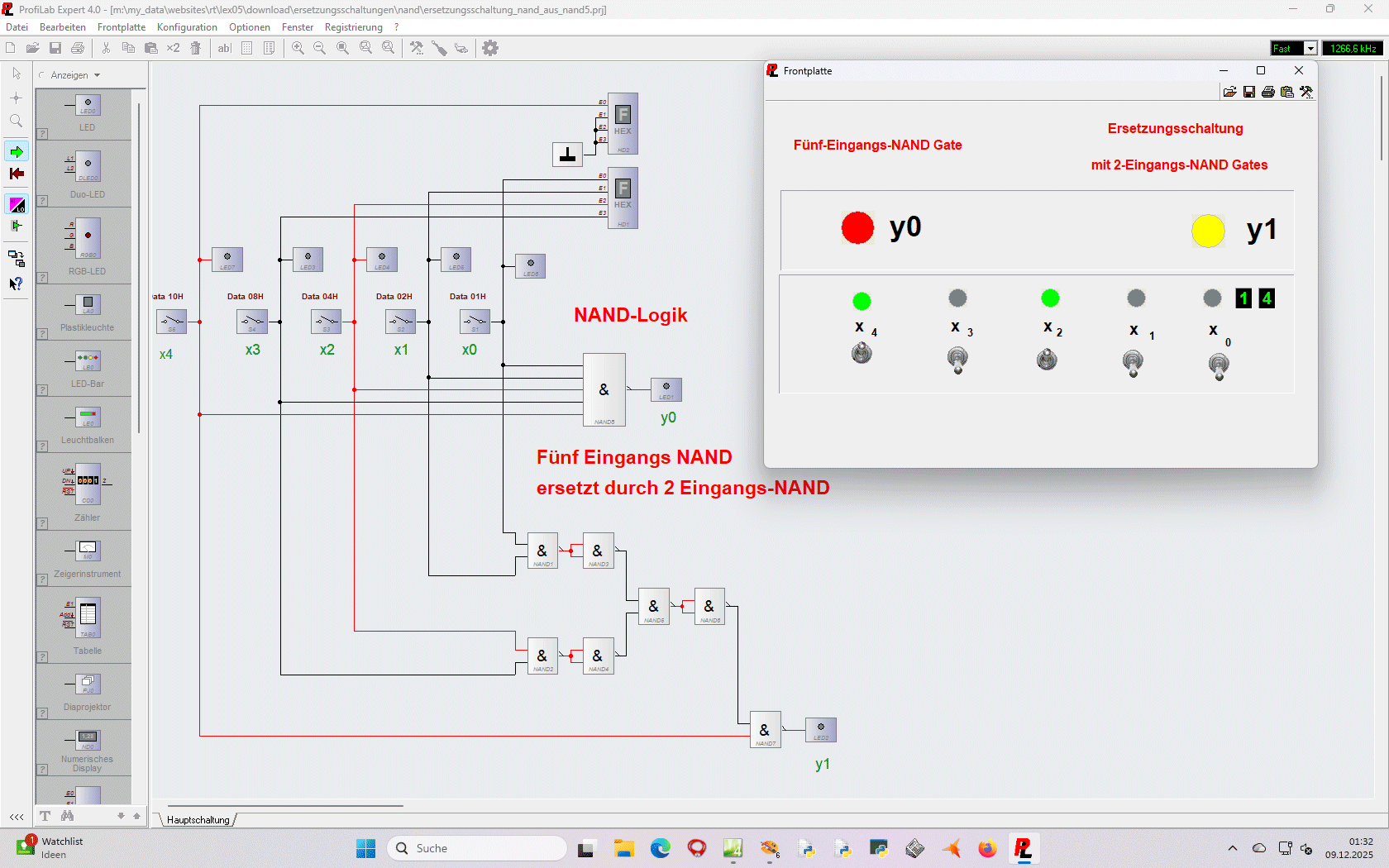Screen dimensions: 1389x868
Task: Flip the x2 toggle switch on the front panel
Action: (1047, 359)
